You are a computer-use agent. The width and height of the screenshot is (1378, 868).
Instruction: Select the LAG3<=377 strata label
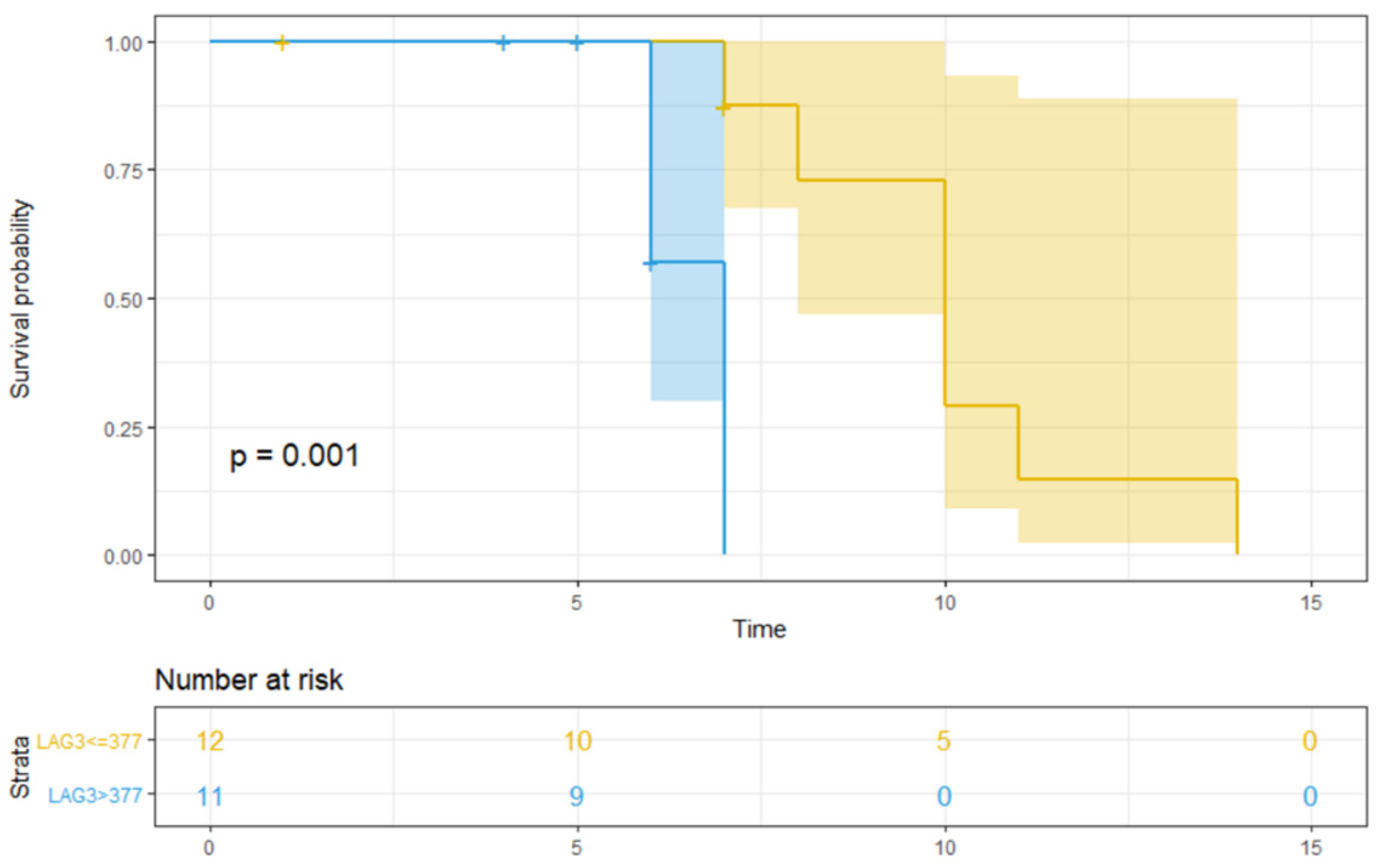tap(89, 742)
